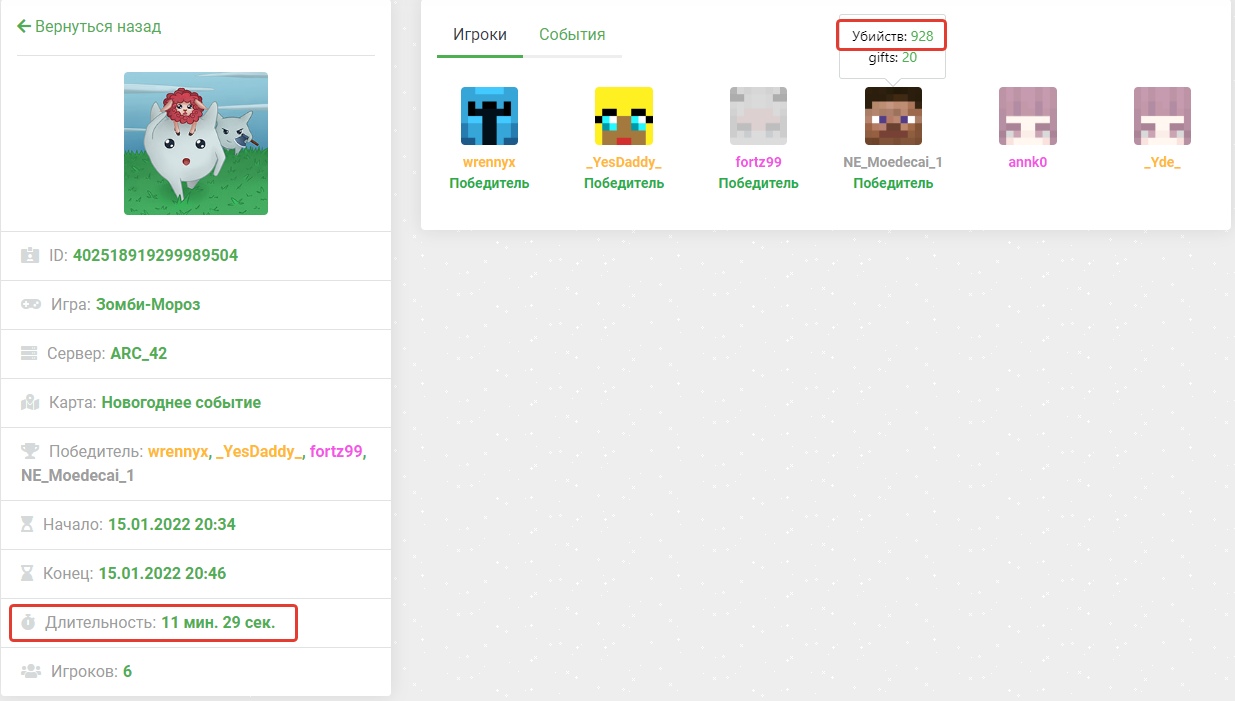Screen dimensions: 1235x701
Task: Click wrennyx's blue knight avatar
Action: tap(489, 115)
